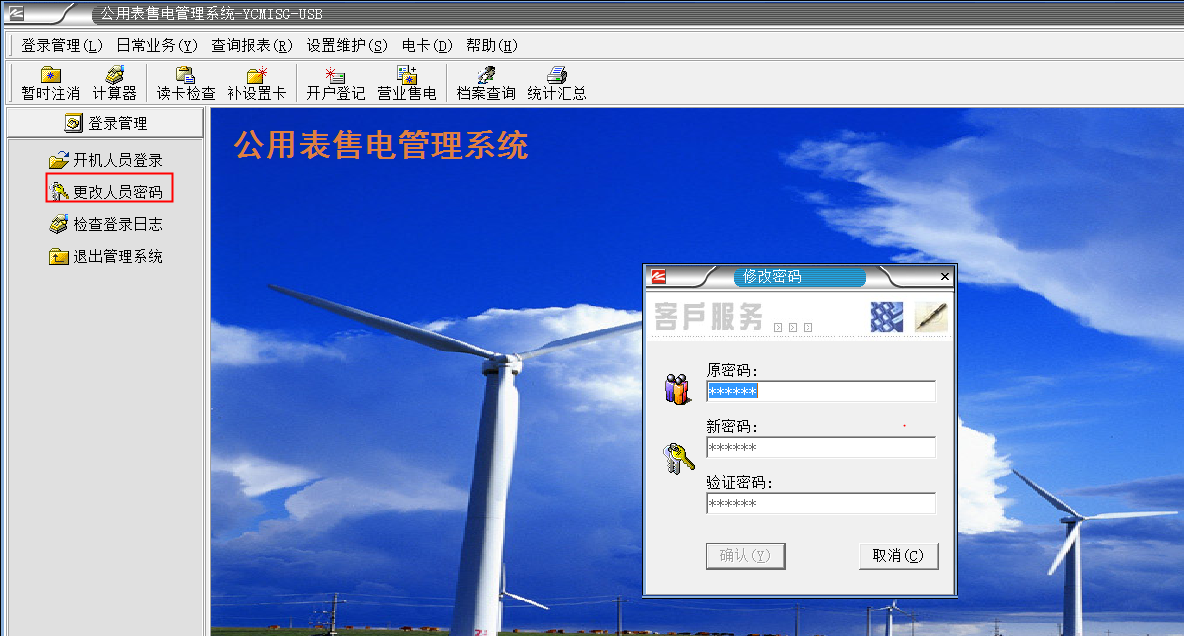Click 退出管理系统 in the sidebar

(106, 256)
